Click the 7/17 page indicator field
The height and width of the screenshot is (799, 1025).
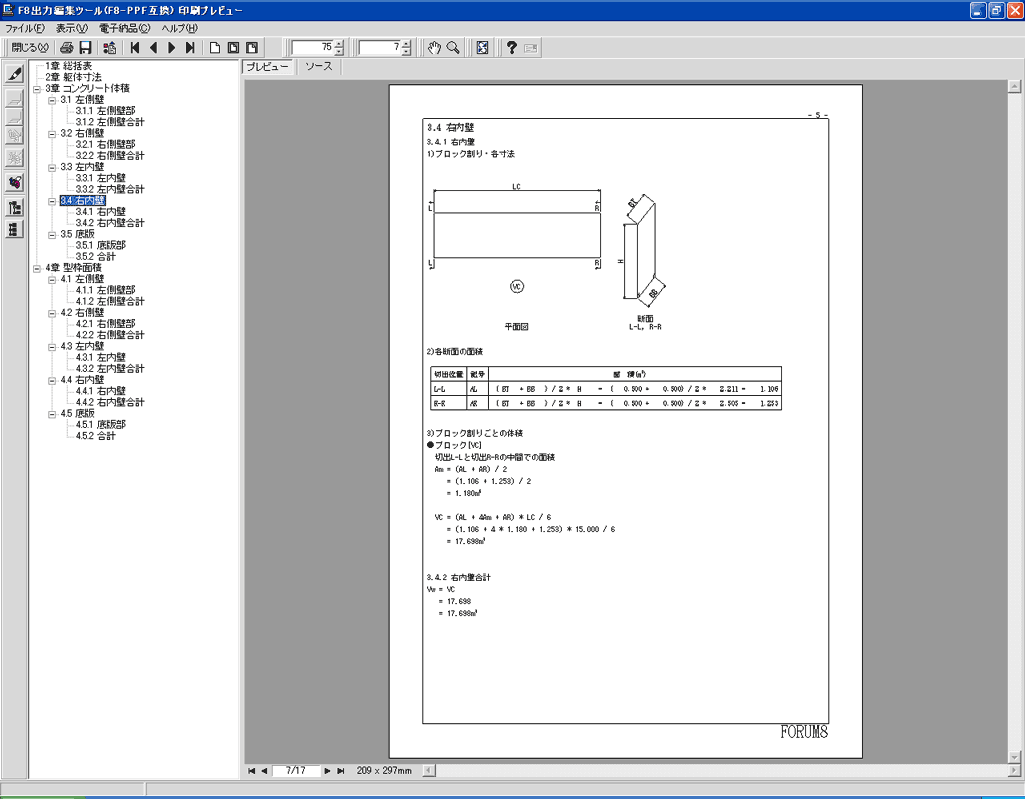coord(296,771)
